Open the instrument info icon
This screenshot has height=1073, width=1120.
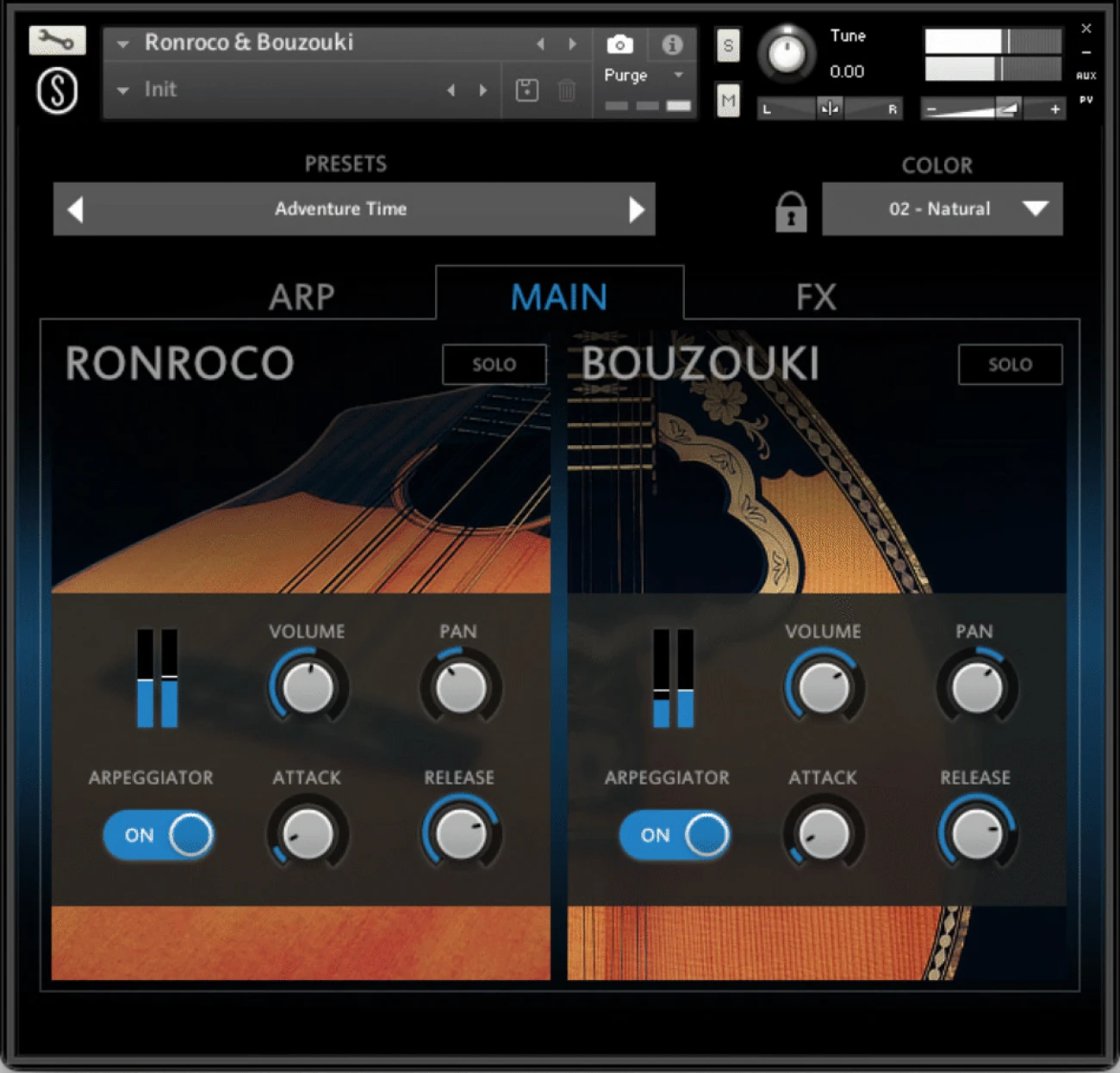point(672,45)
